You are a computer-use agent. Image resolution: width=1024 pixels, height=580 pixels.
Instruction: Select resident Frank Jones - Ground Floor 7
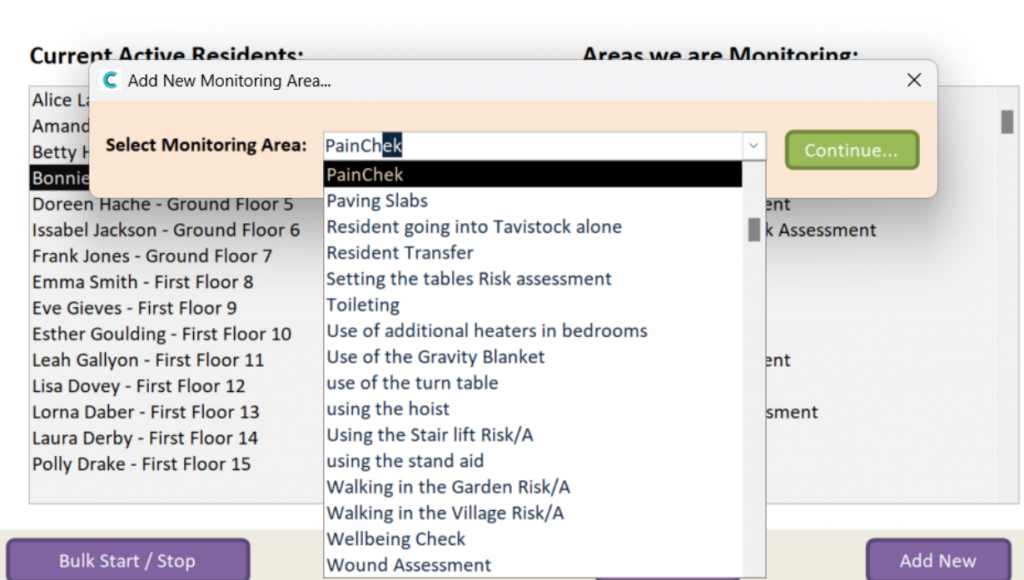coord(152,256)
